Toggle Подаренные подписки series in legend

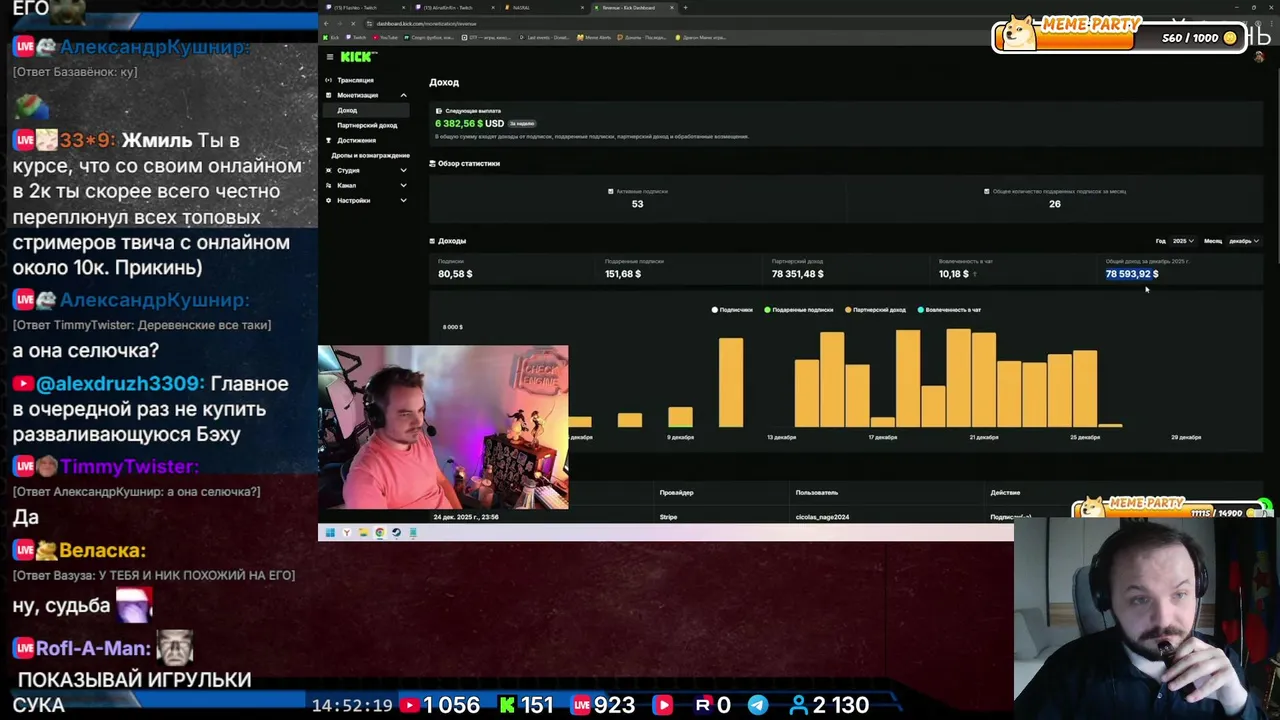click(799, 310)
